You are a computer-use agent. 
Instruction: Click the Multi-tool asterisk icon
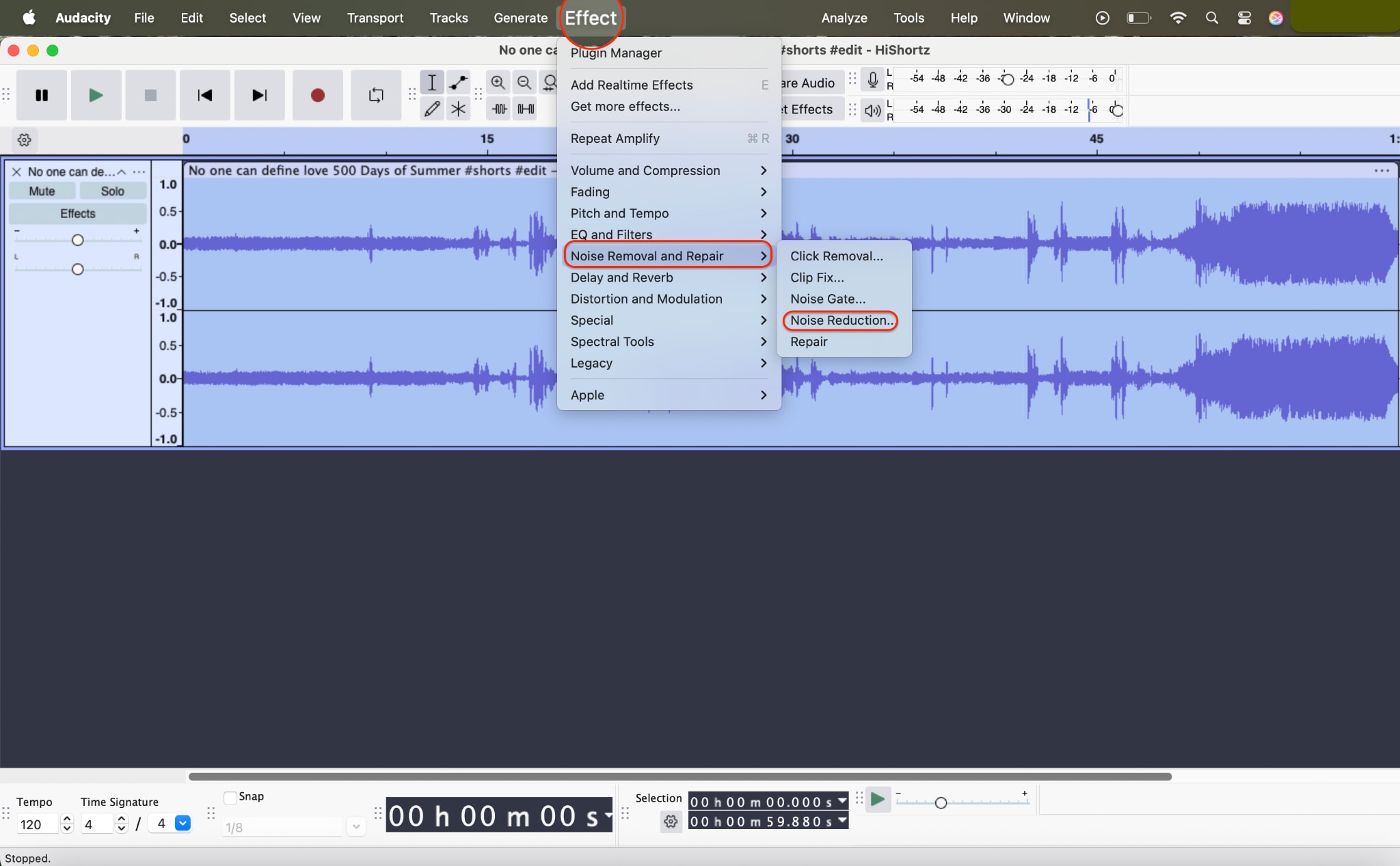458,109
